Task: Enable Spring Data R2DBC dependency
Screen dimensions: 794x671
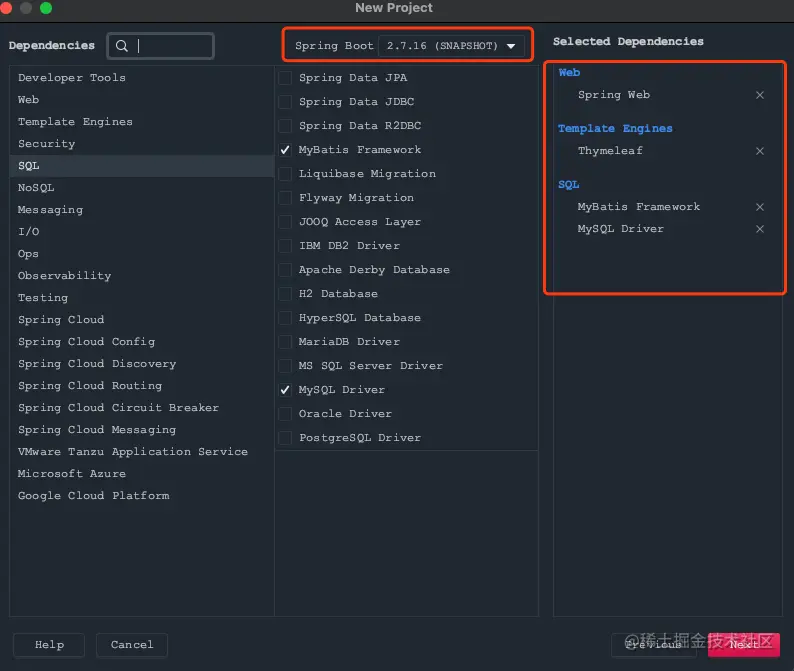Action: (x=285, y=126)
